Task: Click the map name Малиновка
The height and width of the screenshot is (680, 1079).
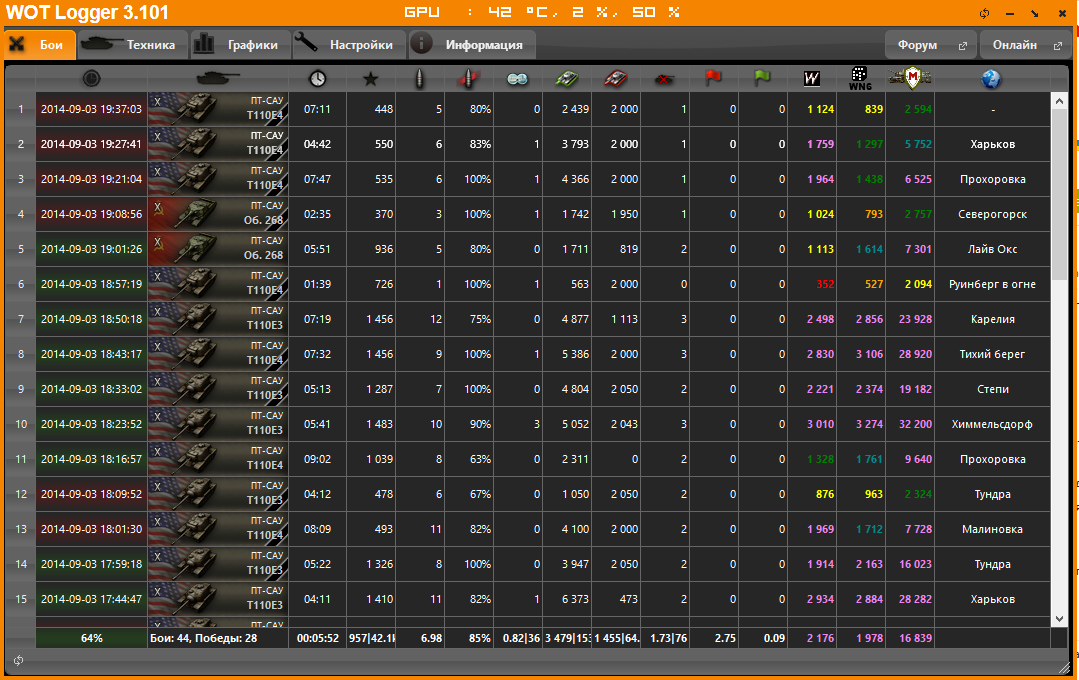Action: (x=992, y=529)
